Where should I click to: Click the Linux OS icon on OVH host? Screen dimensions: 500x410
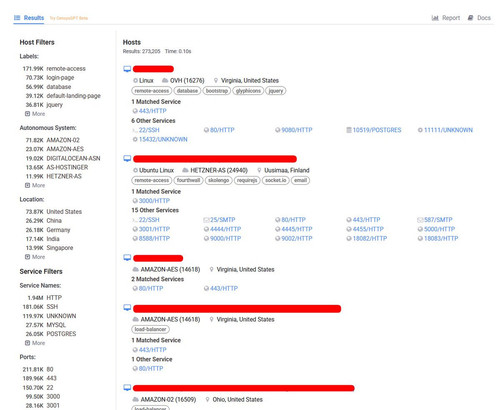tap(135, 80)
